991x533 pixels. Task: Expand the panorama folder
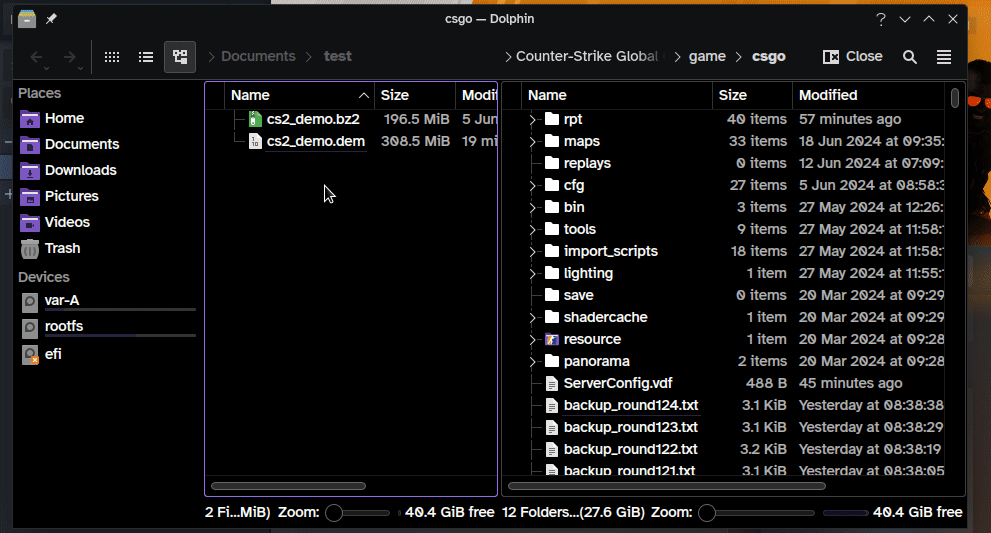pos(532,362)
